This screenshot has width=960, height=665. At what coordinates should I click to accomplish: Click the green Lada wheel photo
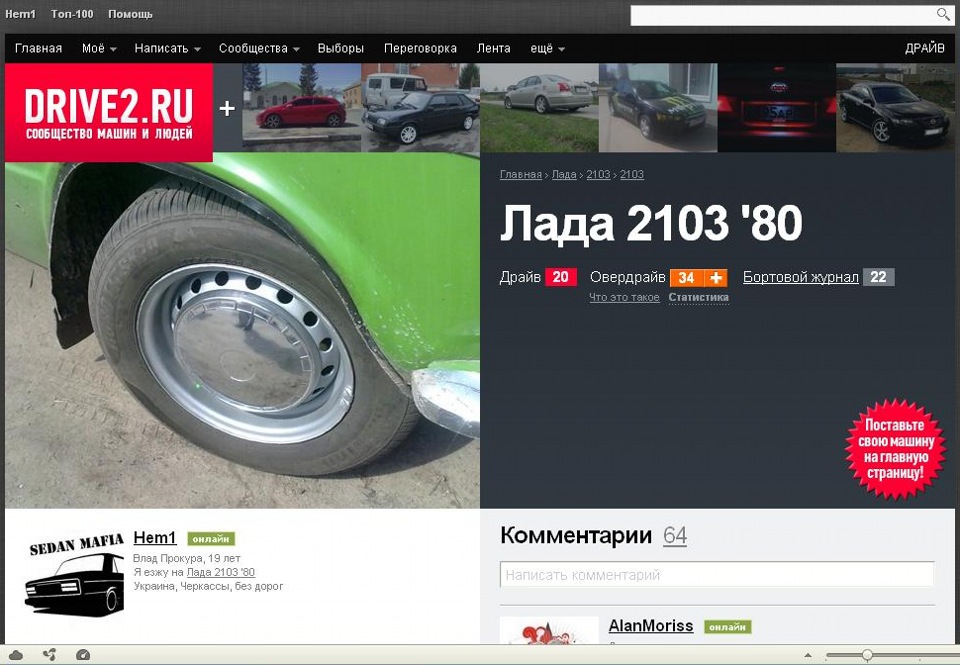pos(242,331)
